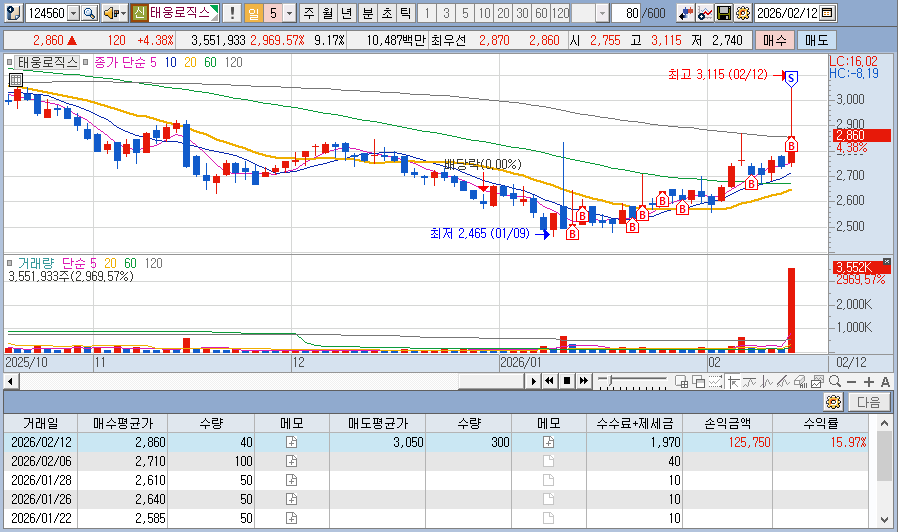Click the stock search magnifier icon
This screenshot has width=898, height=532.
coord(89,13)
